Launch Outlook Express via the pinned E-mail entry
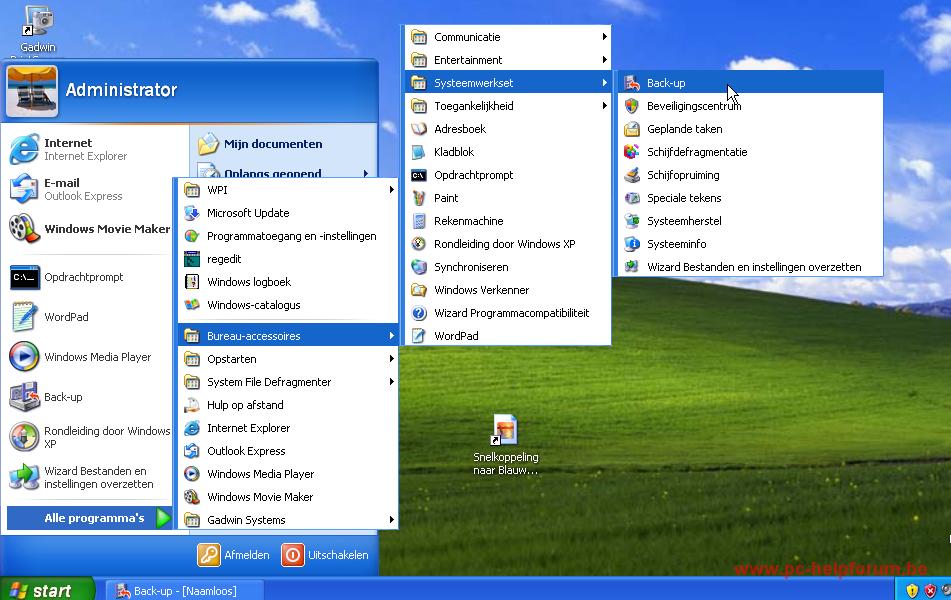Viewport: 951px width, 600px height. (88, 189)
